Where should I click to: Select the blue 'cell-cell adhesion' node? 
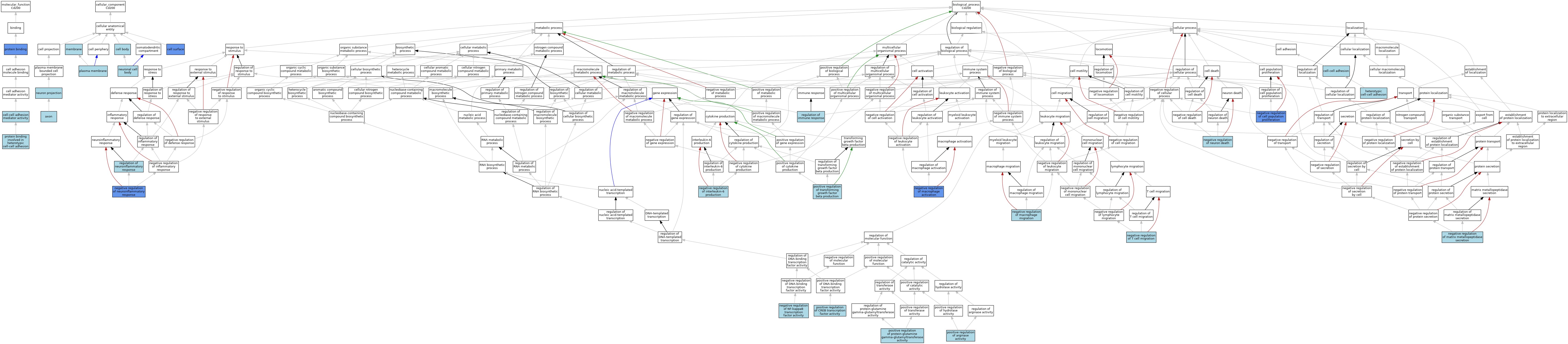click(1336, 71)
